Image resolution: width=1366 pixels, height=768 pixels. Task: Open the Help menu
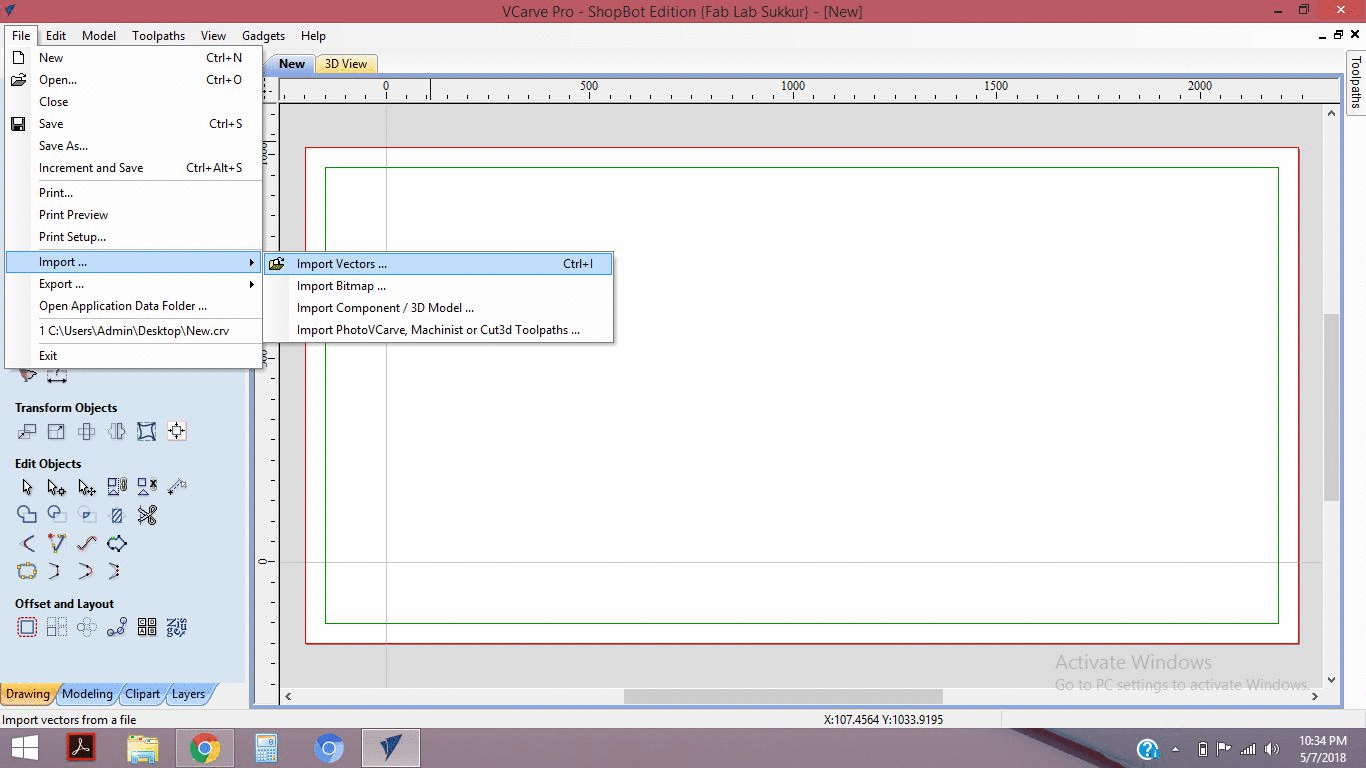tap(313, 36)
